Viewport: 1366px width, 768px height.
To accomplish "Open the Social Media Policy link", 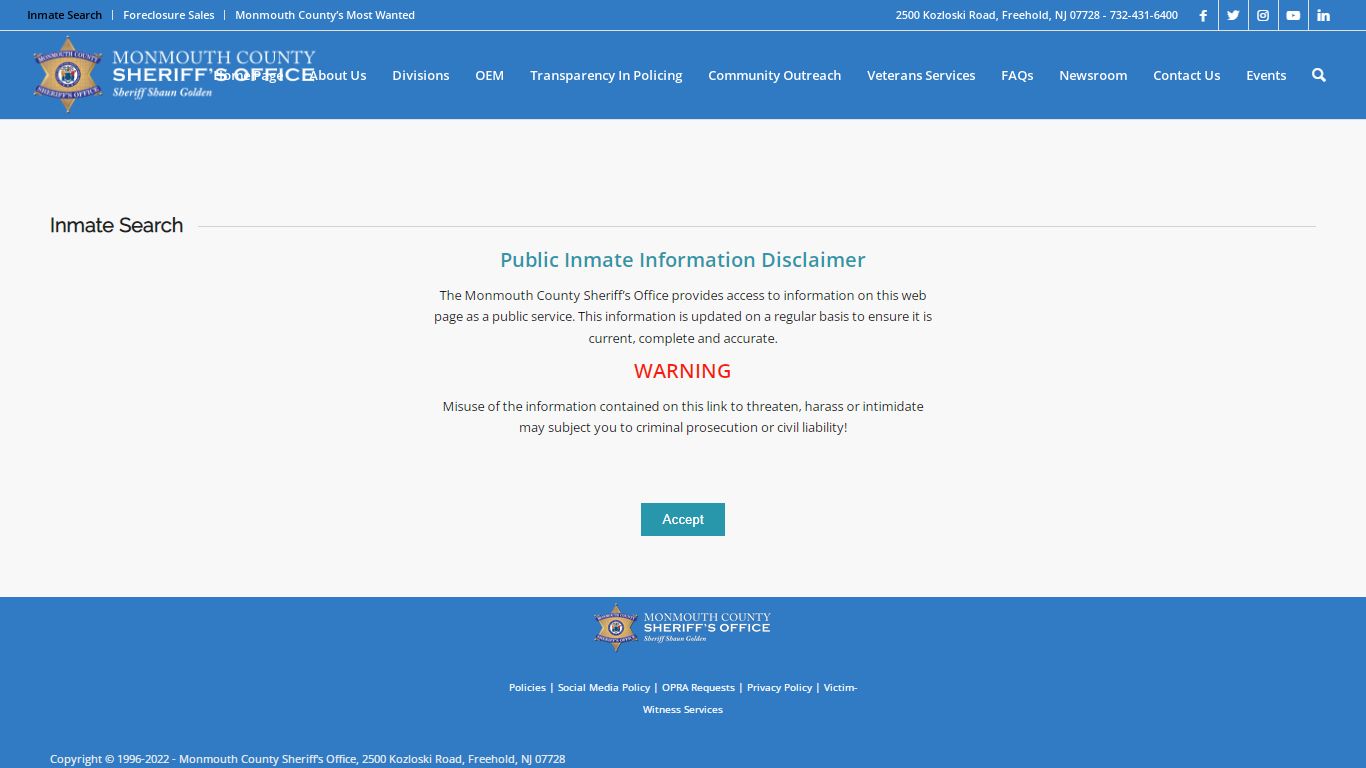I will point(604,687).
